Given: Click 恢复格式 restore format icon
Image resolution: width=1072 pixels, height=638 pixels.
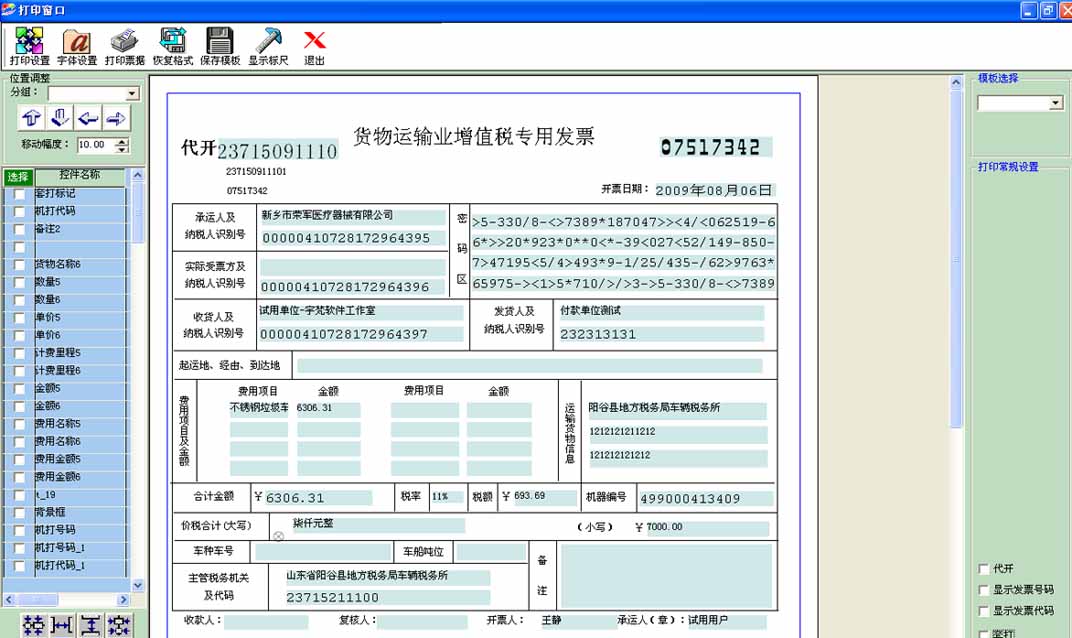Looking at the screenshot, I should (x=172, y=46).
